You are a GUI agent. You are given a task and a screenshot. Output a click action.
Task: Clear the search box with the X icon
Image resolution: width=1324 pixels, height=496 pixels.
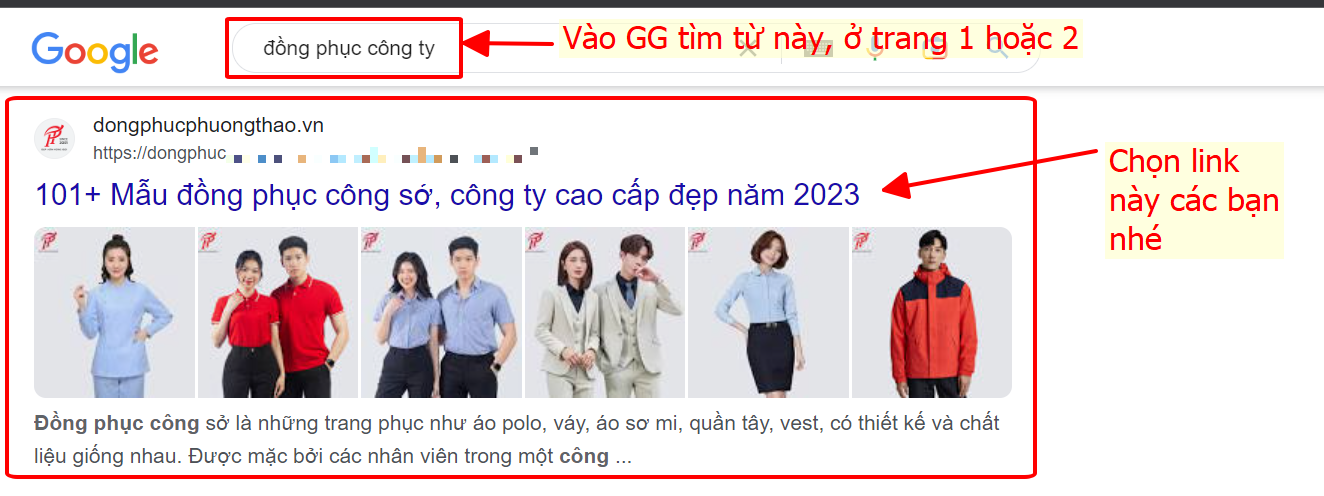click(x=748, y=47)
